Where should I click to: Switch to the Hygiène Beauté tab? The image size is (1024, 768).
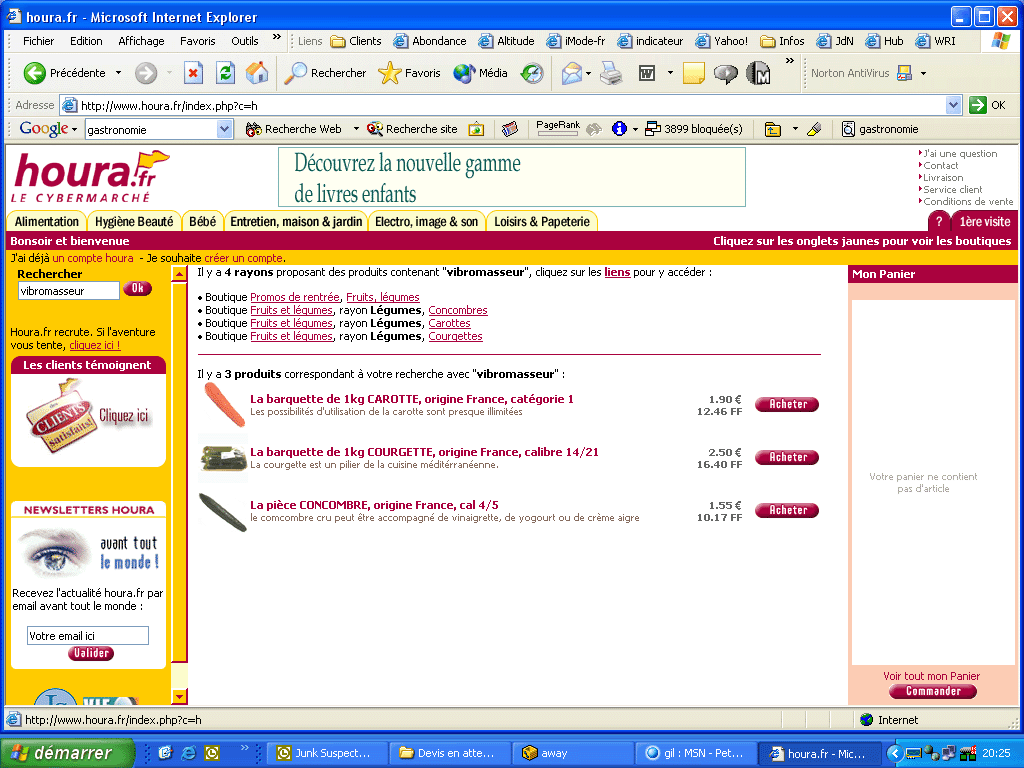click(134, 221)
